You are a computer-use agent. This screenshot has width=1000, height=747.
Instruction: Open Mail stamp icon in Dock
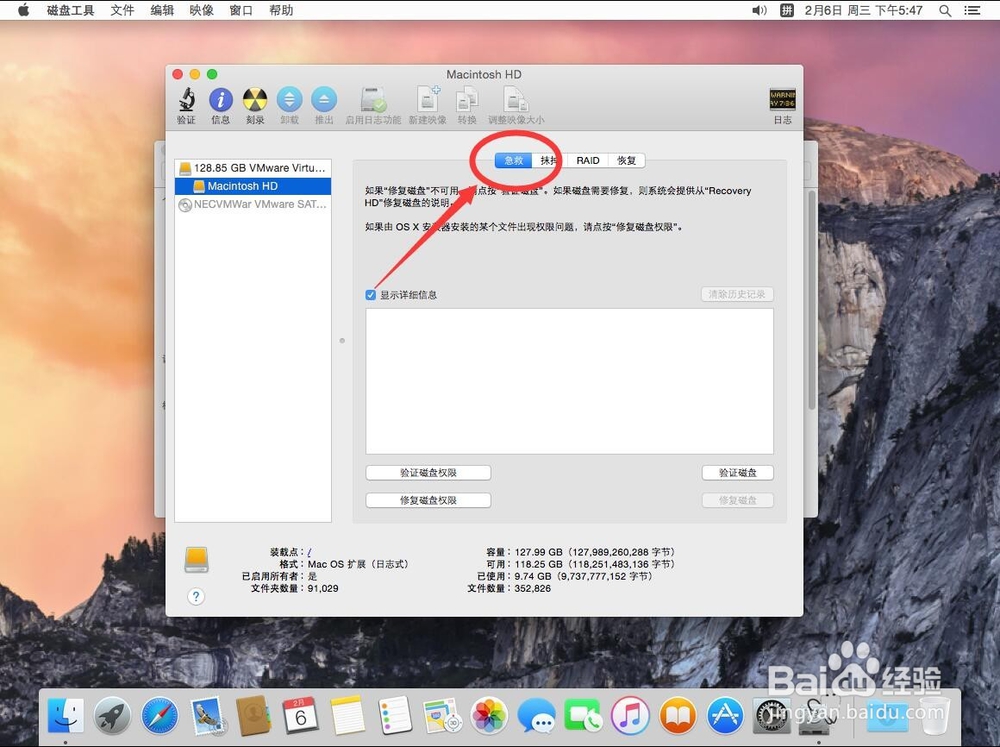click(x=207, y=715)
